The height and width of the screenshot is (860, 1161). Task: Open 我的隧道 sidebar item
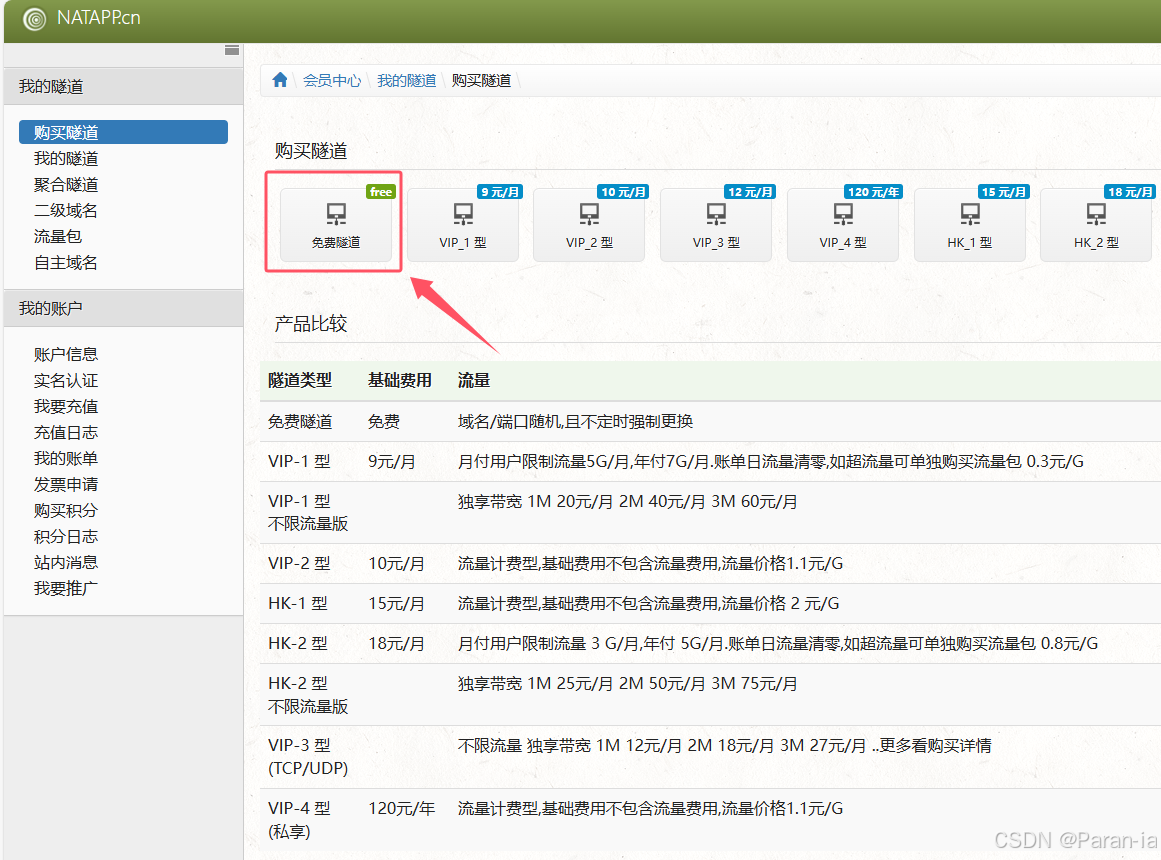(66, 159)
